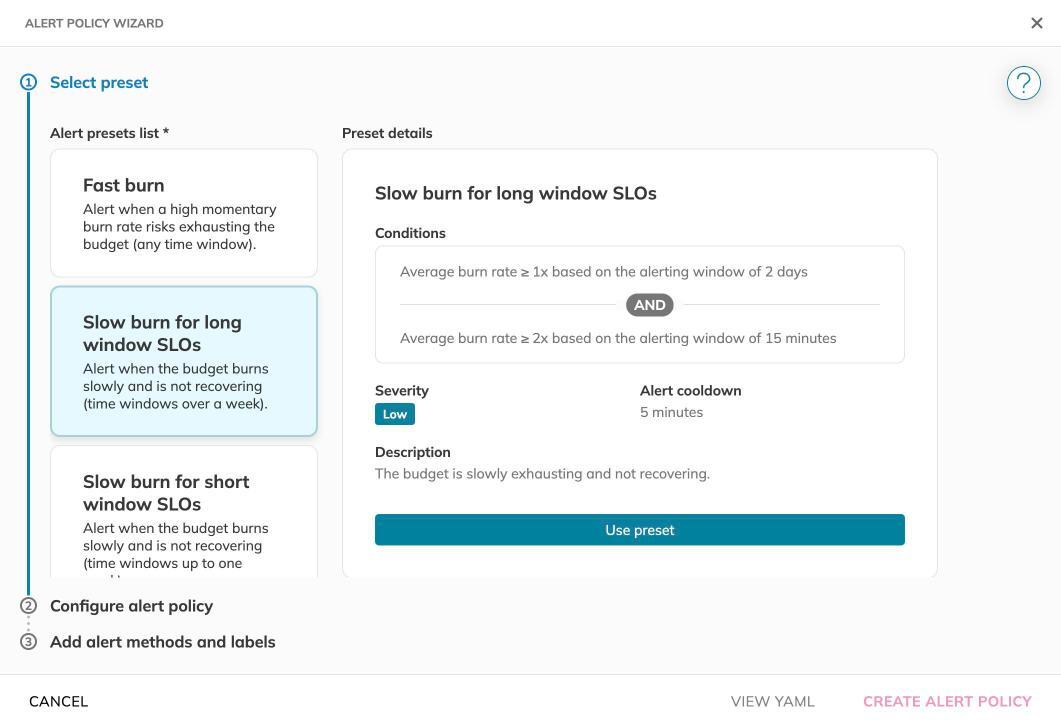Open the help icon in top right corner
The height and width of the screenshot is (727, 1061).
(x=1023, y=83)
